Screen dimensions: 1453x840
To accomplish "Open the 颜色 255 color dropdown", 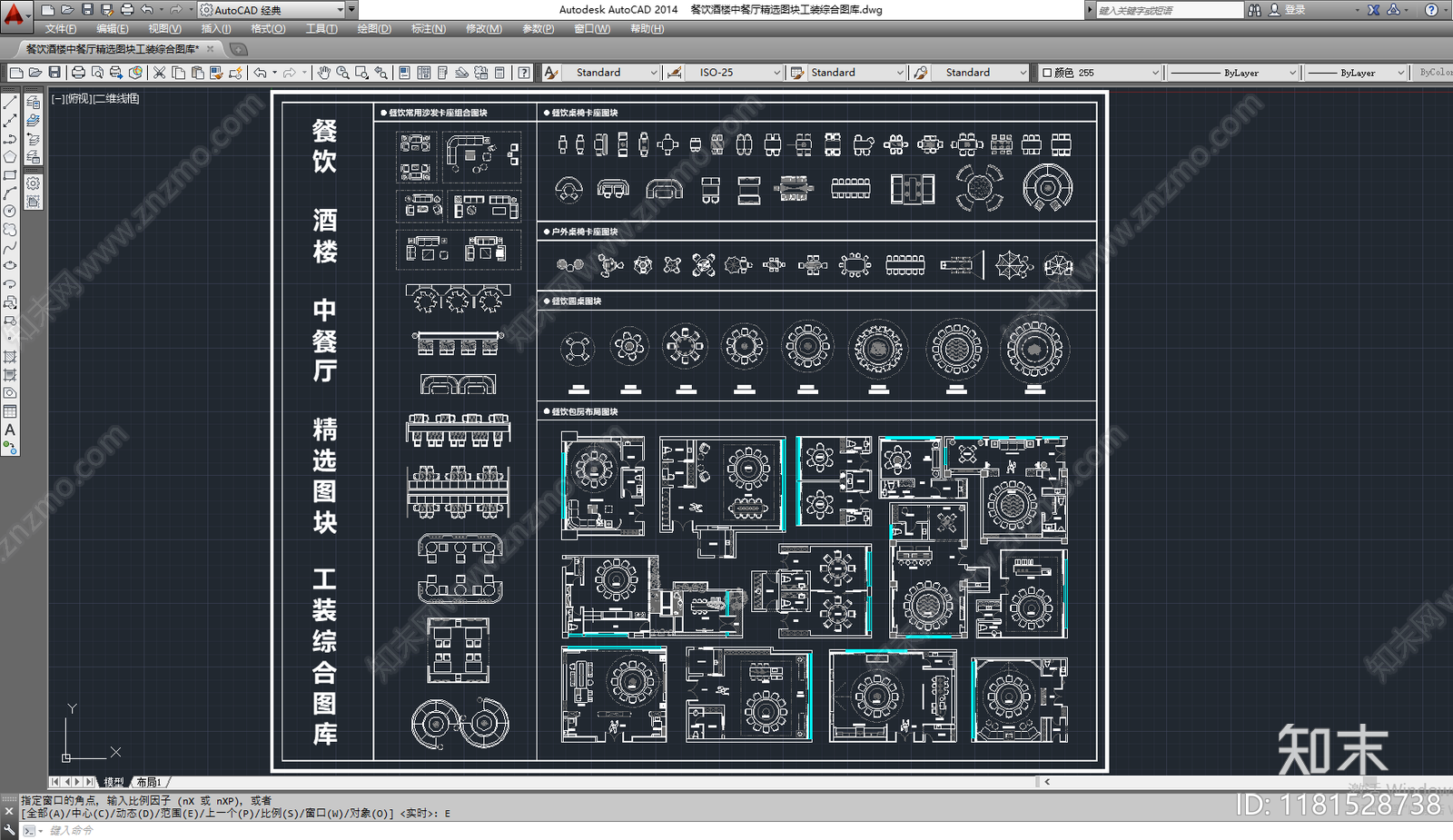I will click(1100, 73).
